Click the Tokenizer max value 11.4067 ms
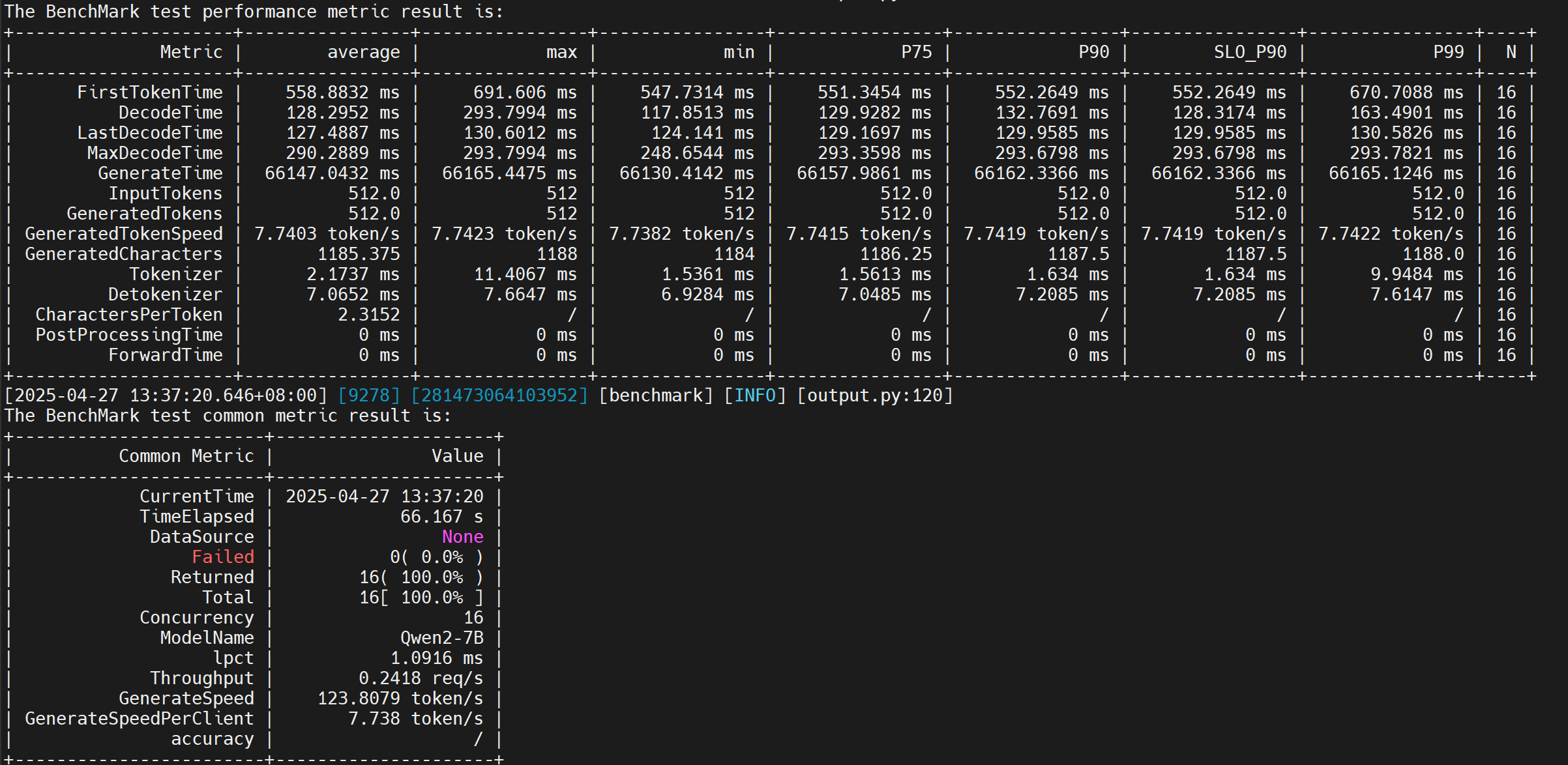This screenshot has height=765, width=1568. [x=525, y=274]
